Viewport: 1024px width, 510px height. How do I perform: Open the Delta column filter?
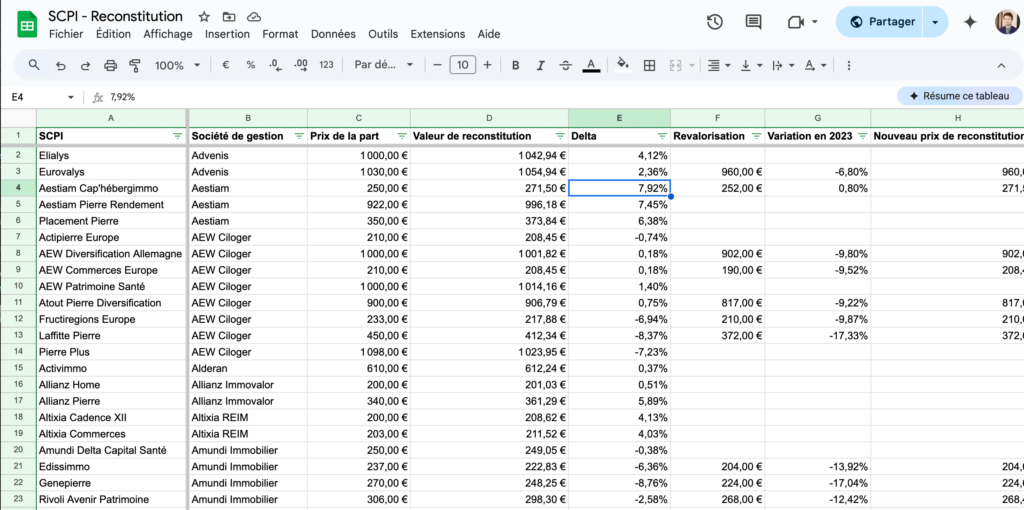[x=662, y=136]
